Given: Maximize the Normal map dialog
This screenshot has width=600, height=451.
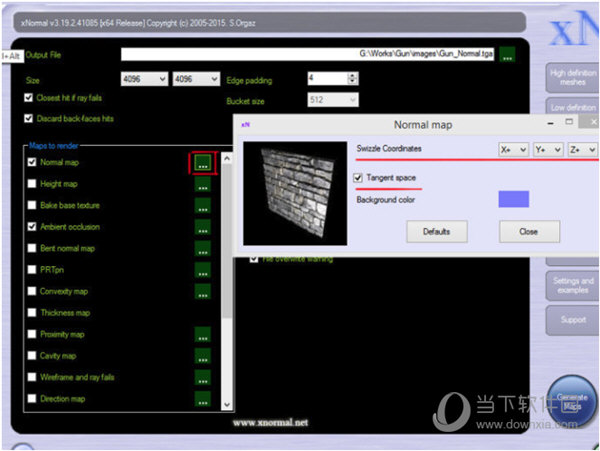Looking at the screenshot, I should pos(569,122).
